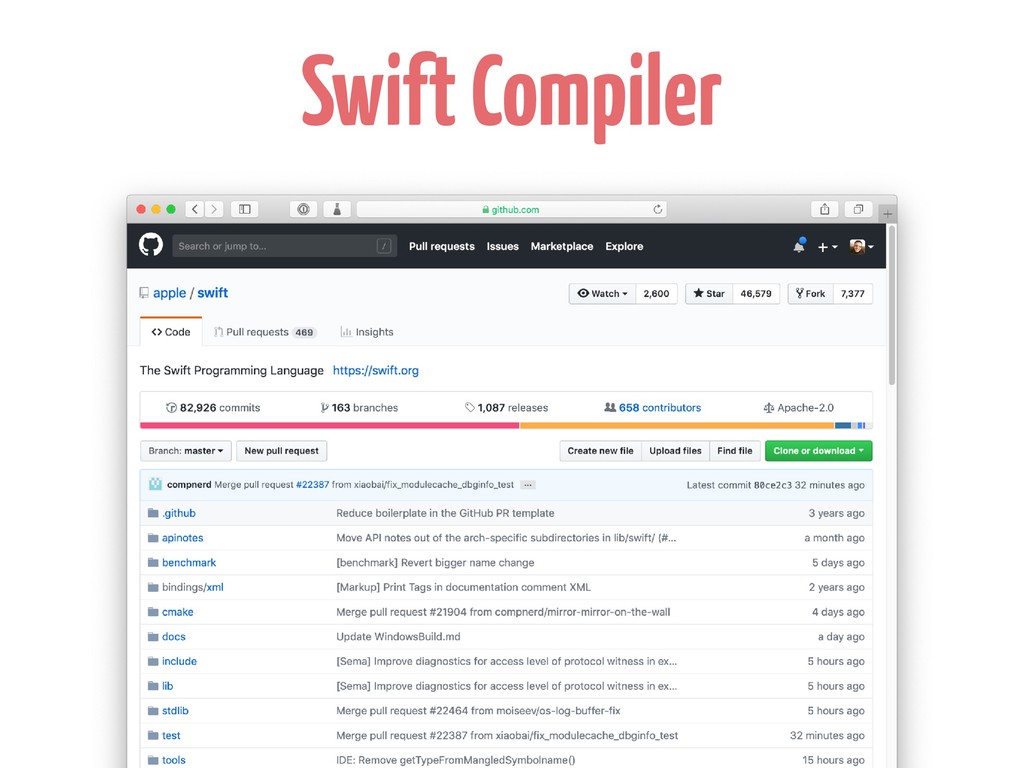Go forward with Safari's forward arrow

[x=214, y=209]
